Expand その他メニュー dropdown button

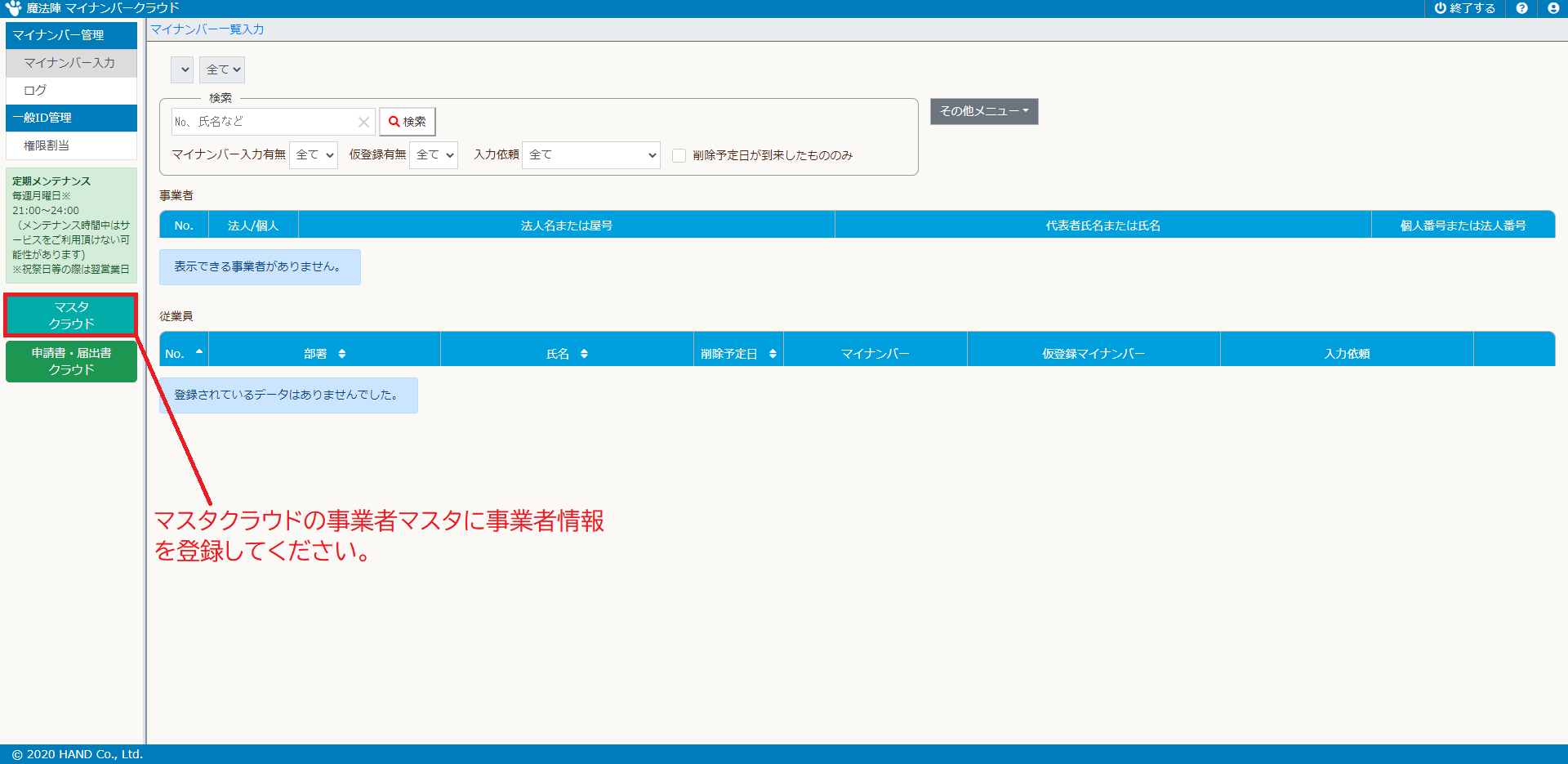coord(984,111)
